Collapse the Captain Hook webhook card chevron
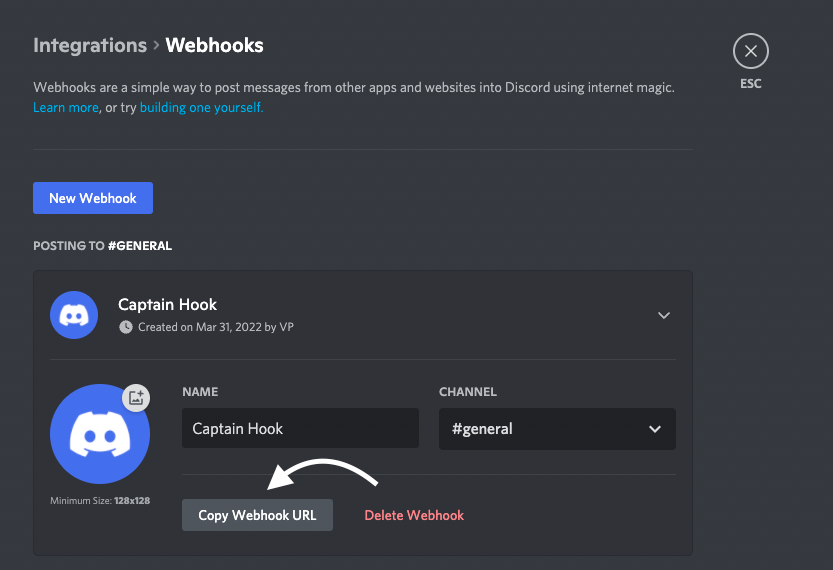Screen dimensions: 833x570 coord(664,316)
